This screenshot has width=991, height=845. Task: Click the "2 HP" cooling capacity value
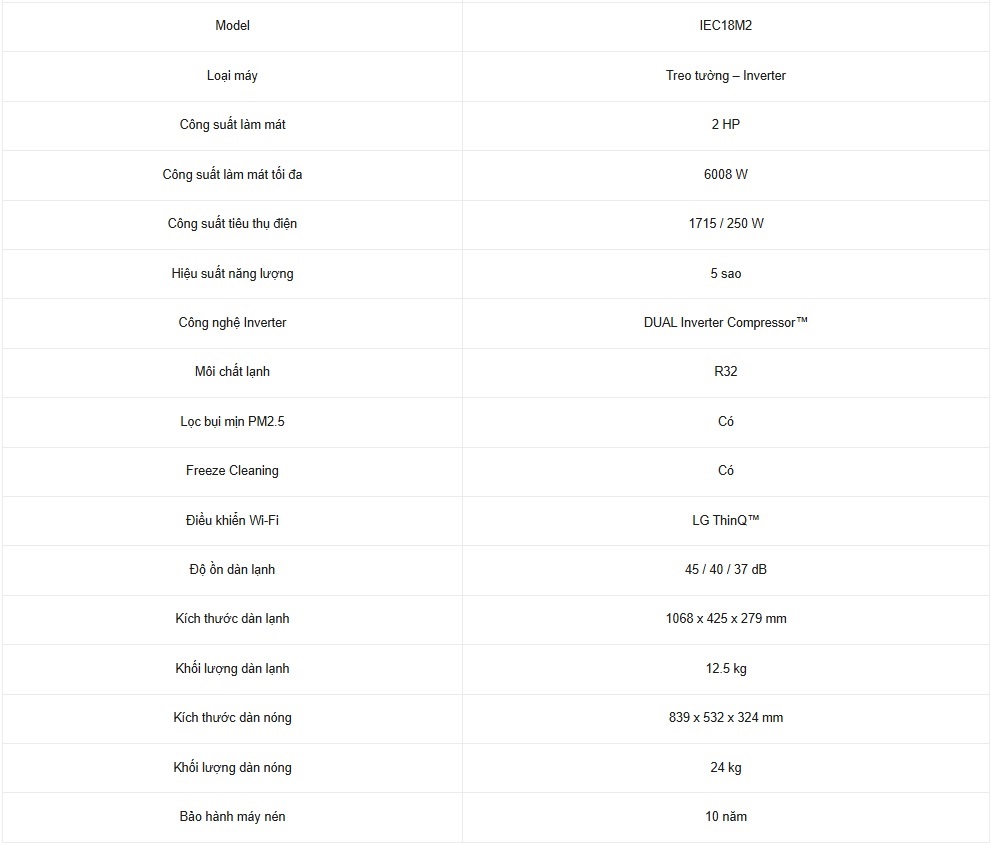pyautogui.click(x=725, y=125)
